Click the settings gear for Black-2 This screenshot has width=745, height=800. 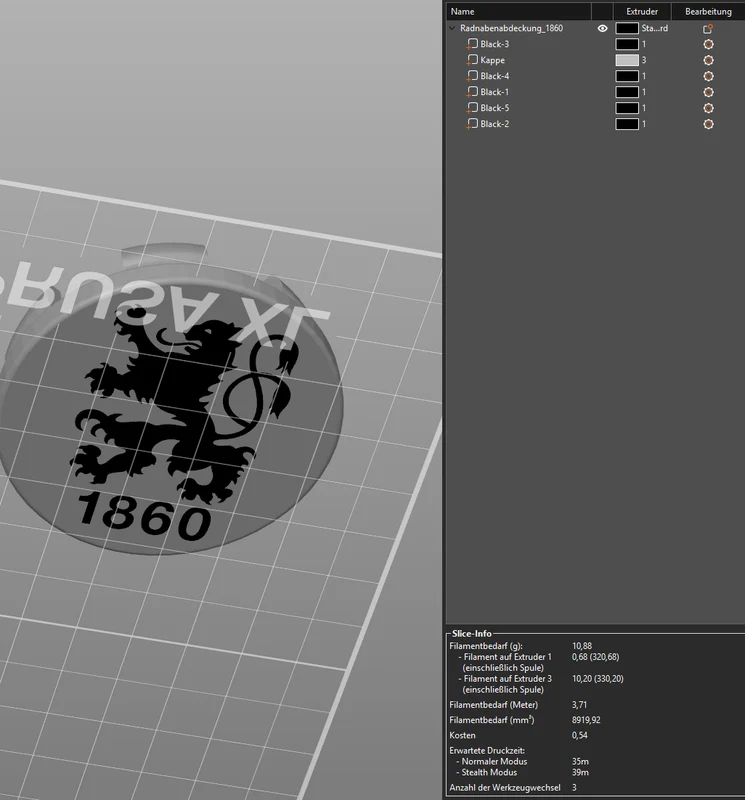[708, 124]
